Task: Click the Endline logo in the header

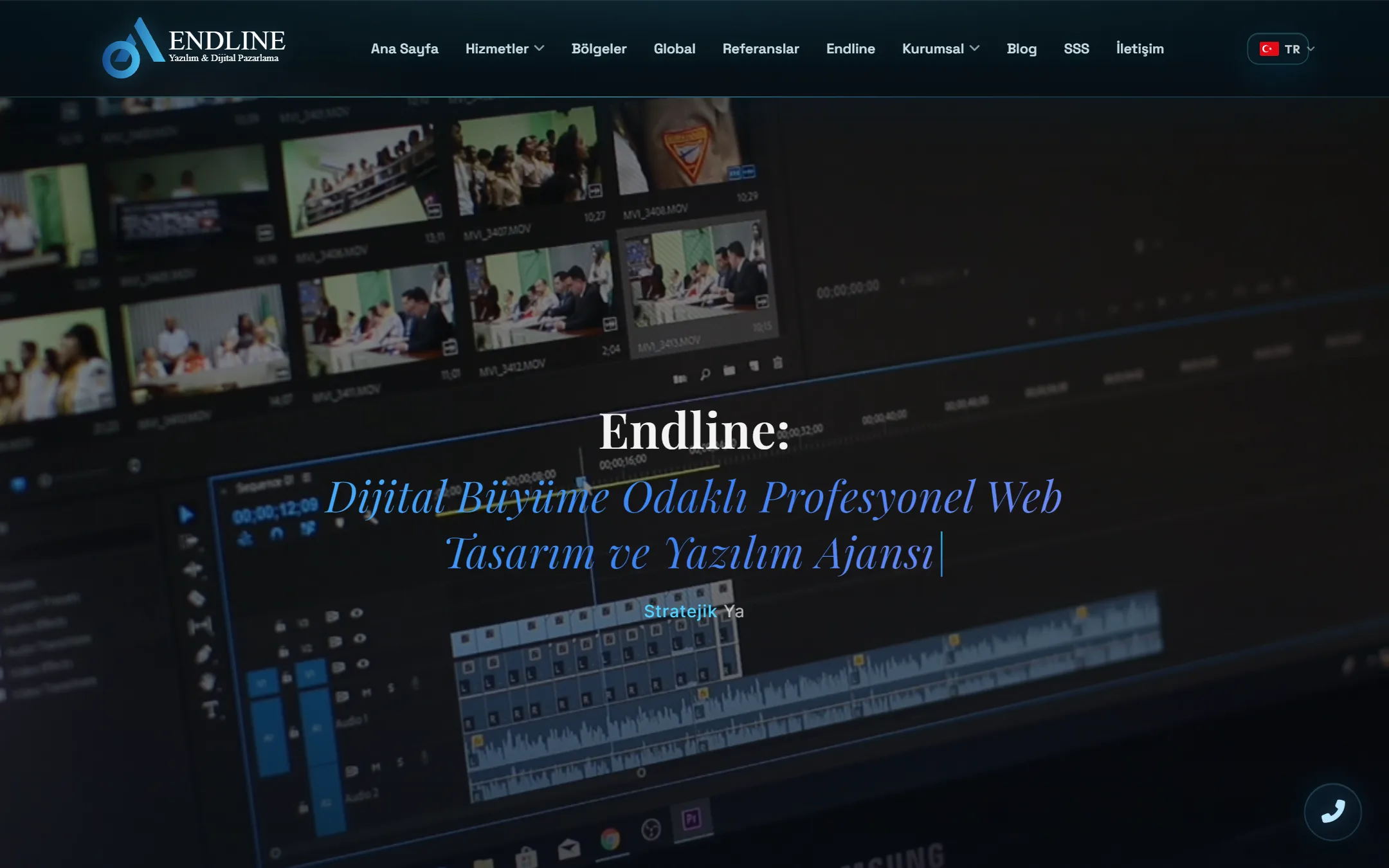Action: [x=194, y=48]
